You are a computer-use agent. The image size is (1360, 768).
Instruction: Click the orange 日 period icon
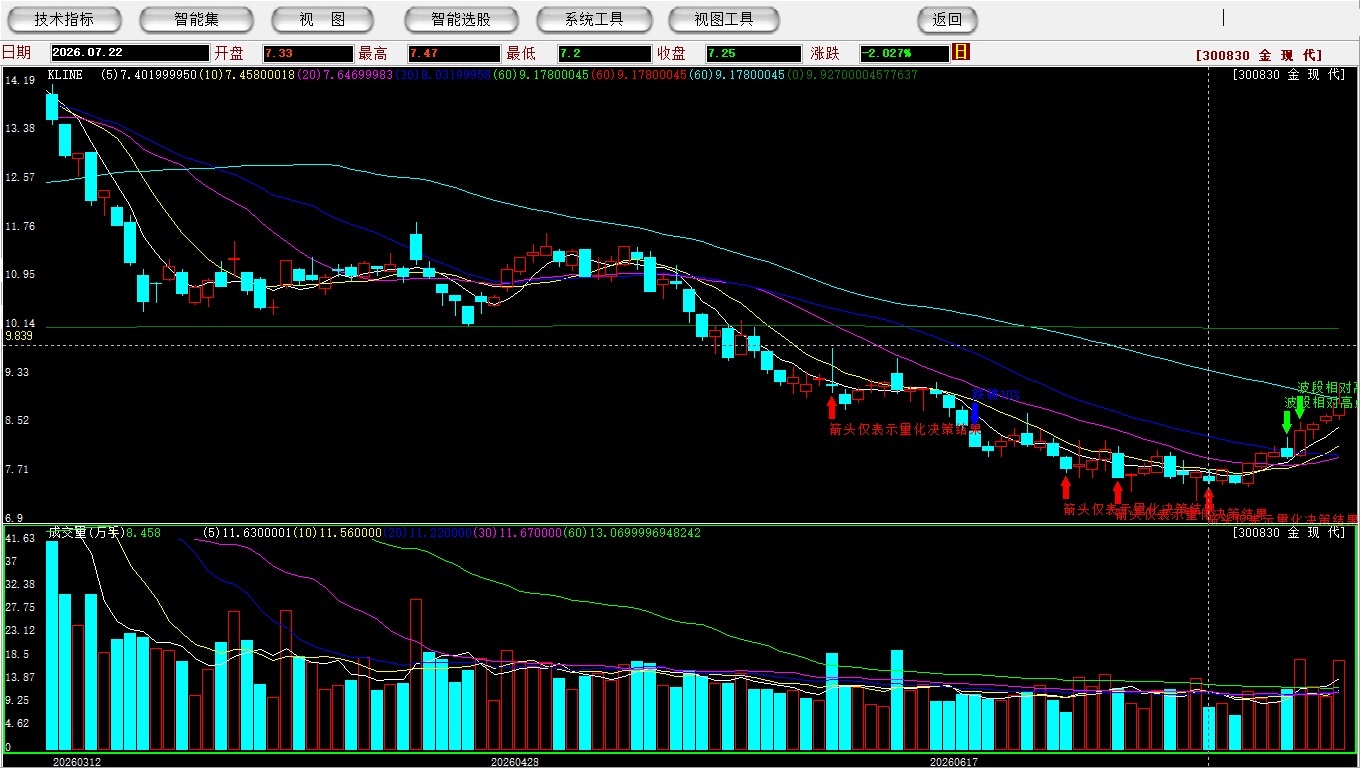961,52
